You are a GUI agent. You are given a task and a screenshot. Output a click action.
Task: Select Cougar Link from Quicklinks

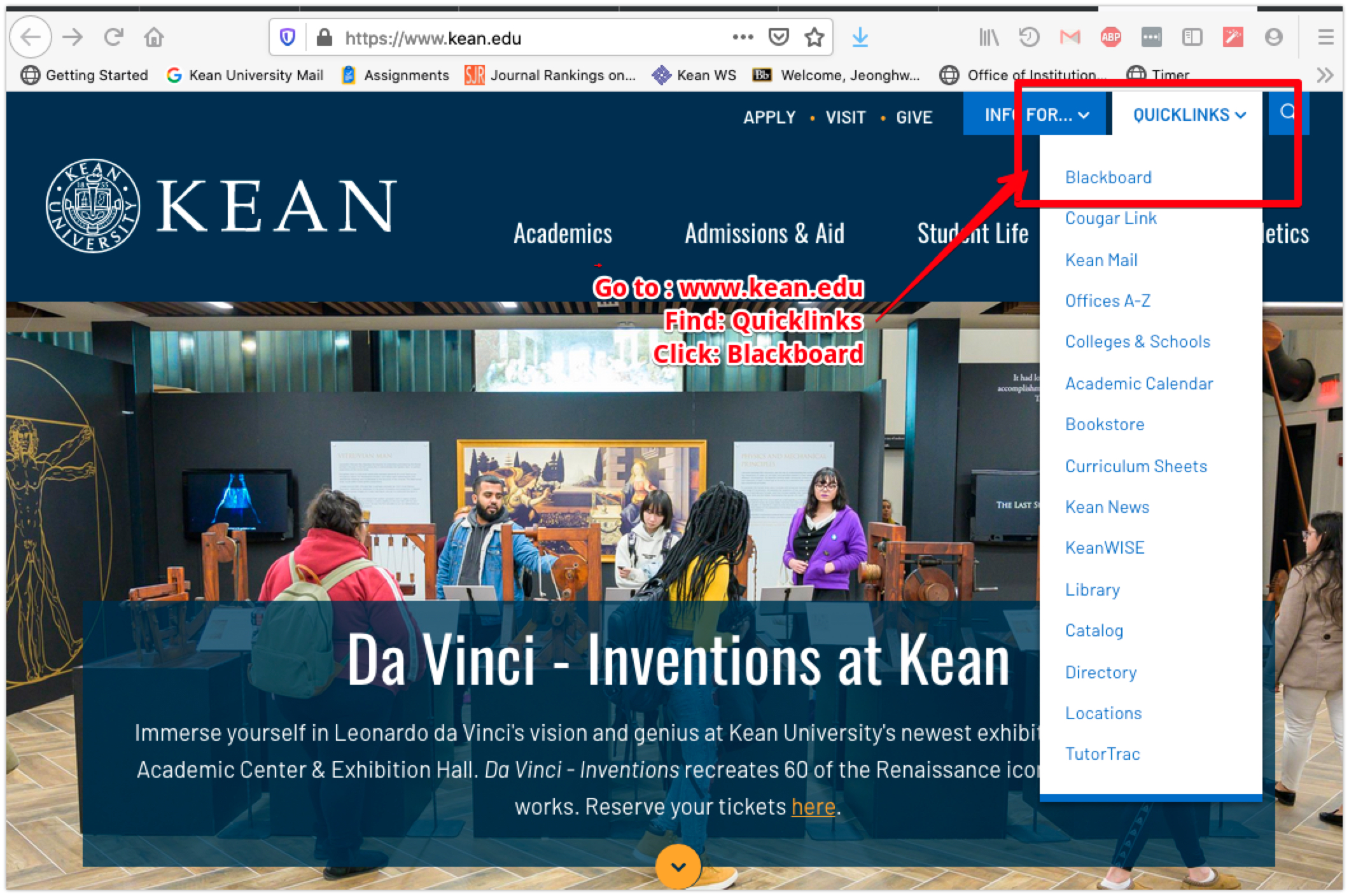tap(1110, 218)
